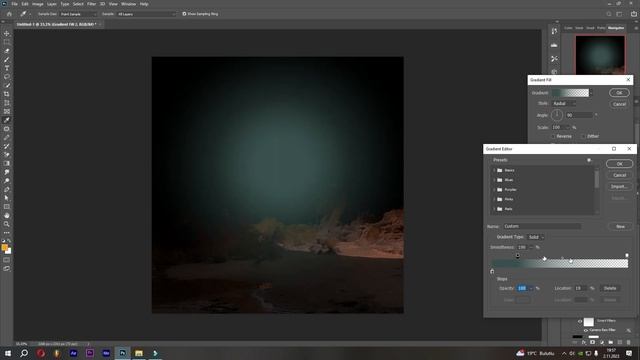Screen dimensions: 640x360
Task: Open the Style Radial dropdown
Action: (x=564, y=104)
